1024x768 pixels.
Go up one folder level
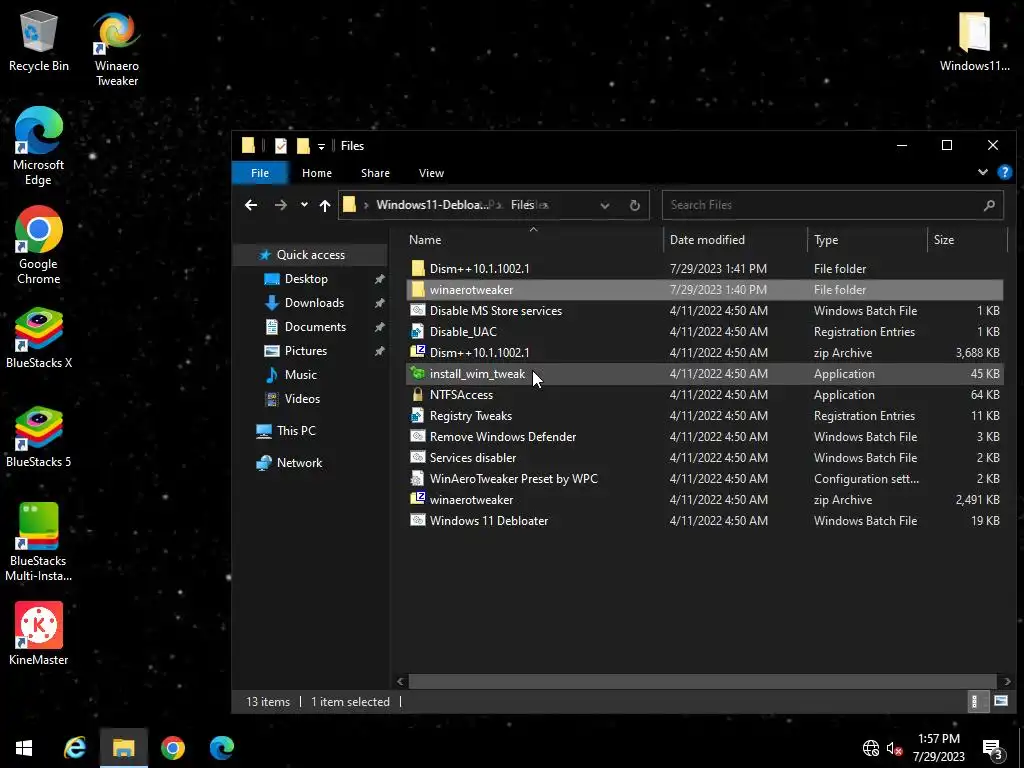pyautogui.click(x=325, y=205)
